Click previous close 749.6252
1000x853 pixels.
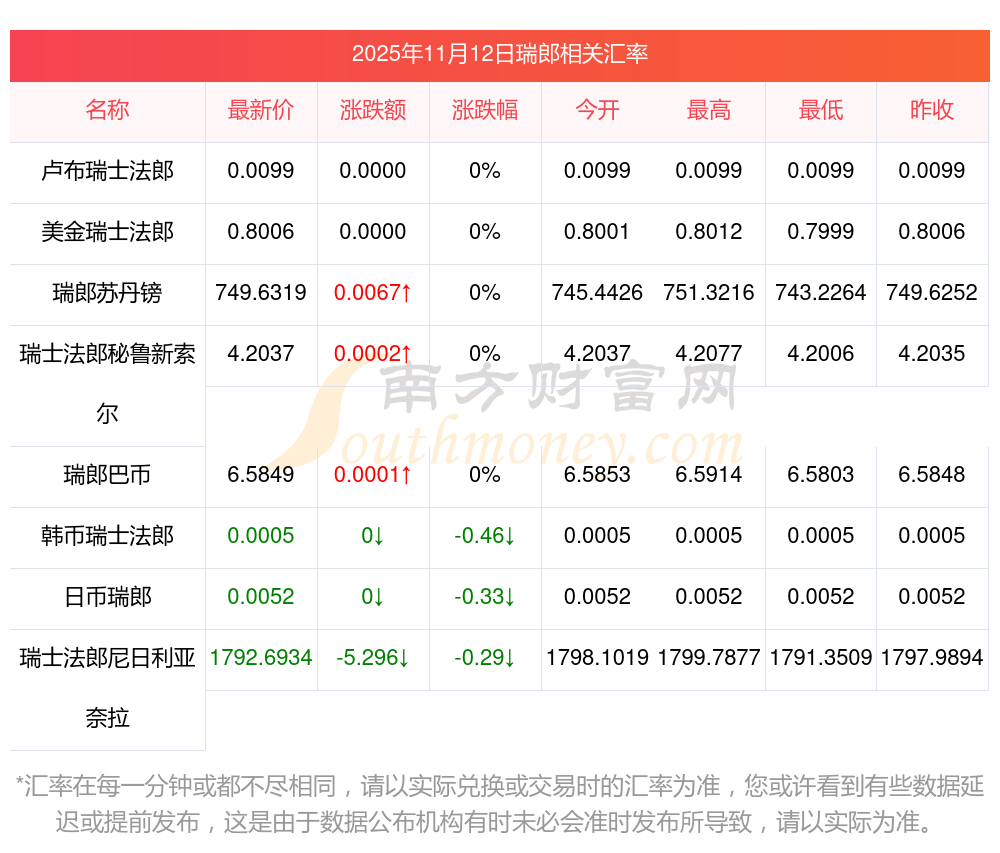click(x=932, y=293)
